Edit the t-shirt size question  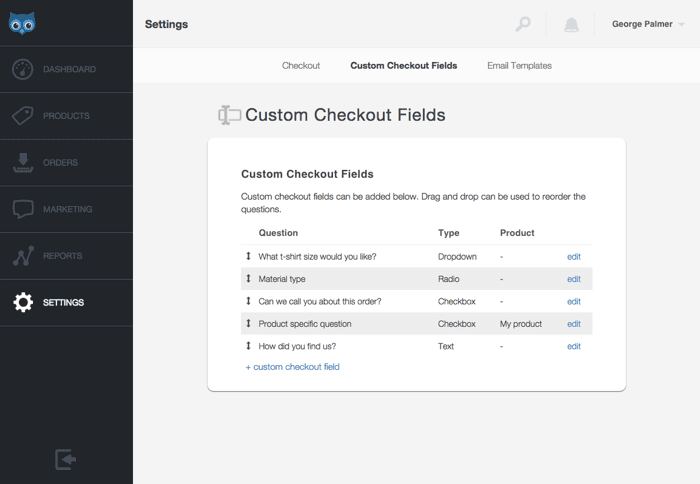tap(574, 257)
